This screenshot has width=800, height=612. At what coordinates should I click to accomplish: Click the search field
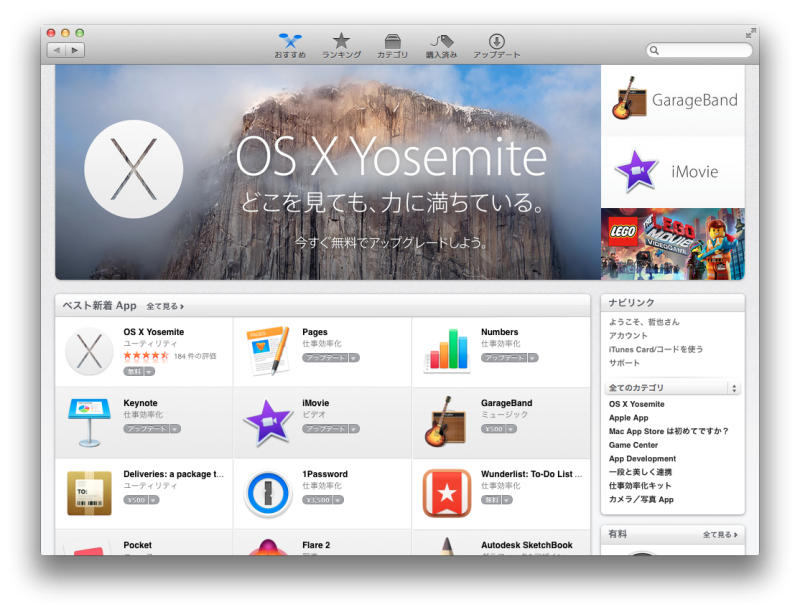click(699, 50)
